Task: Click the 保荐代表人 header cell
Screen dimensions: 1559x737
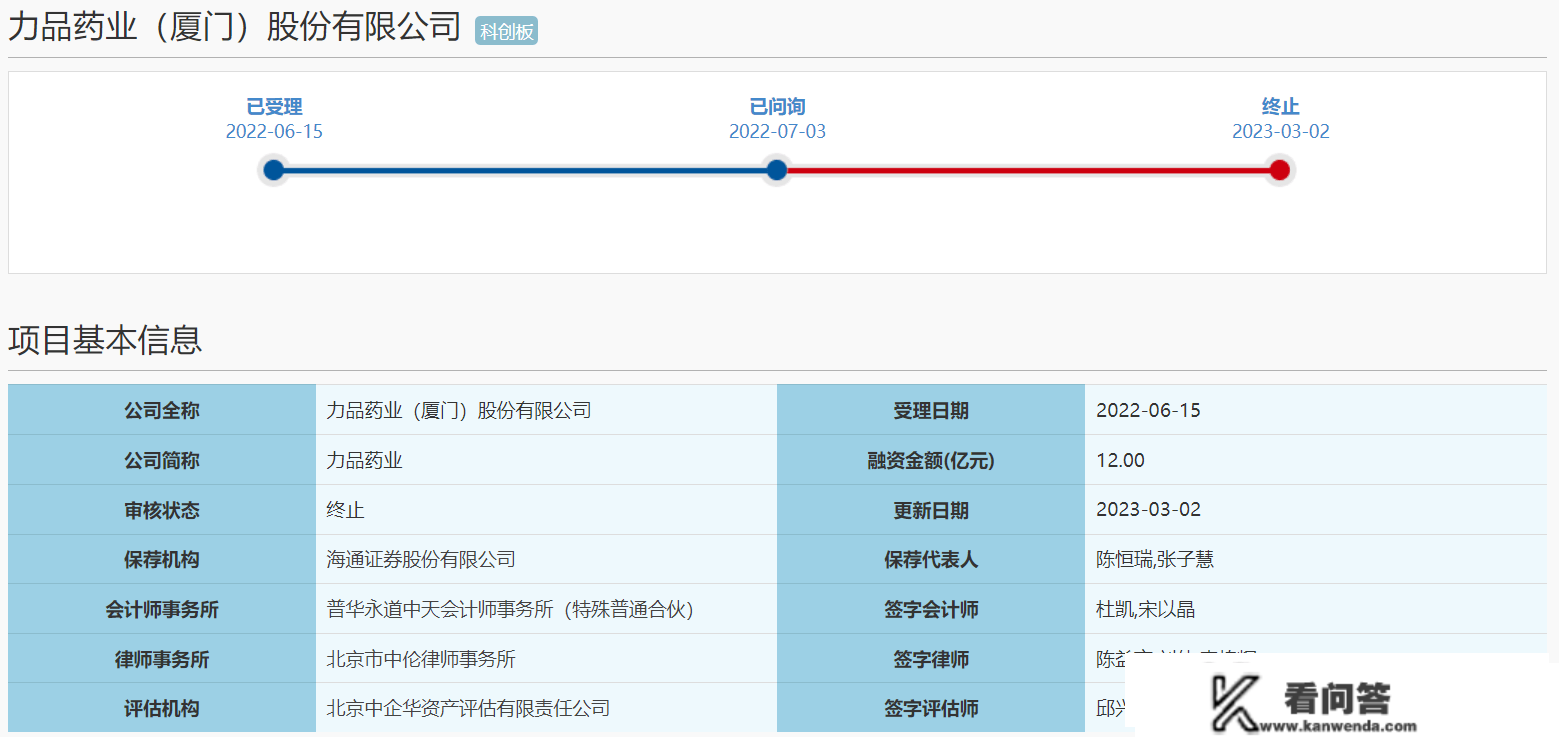Action: pos(931,559)
